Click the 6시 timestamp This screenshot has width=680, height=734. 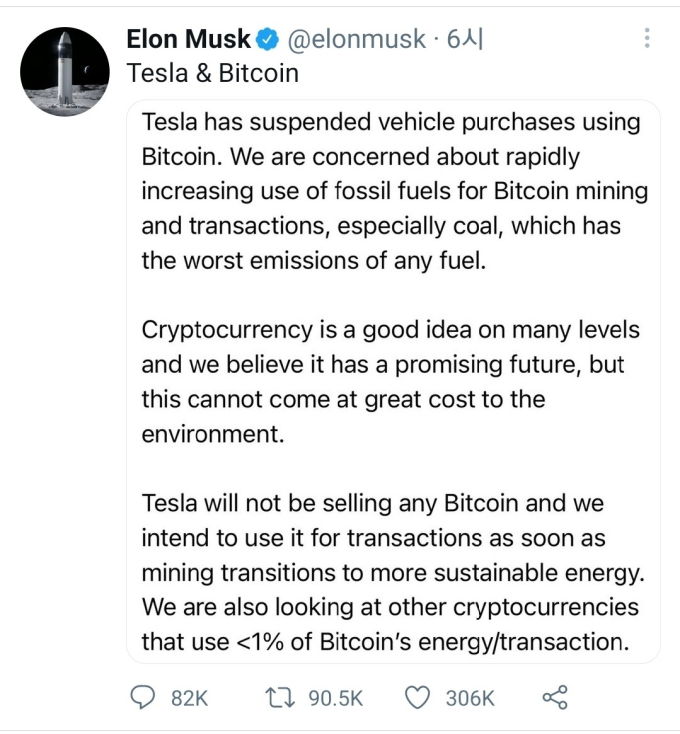(x=465, y=39)
